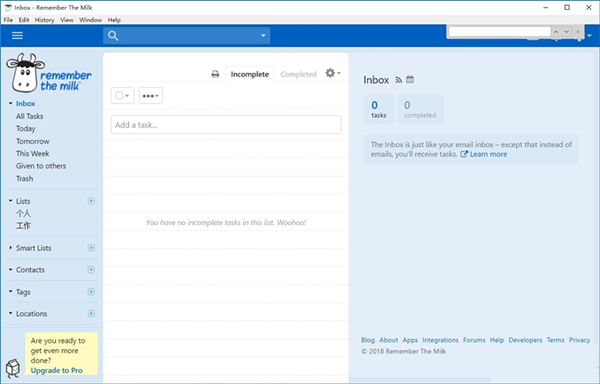Close the find-in-page bar

578,32
